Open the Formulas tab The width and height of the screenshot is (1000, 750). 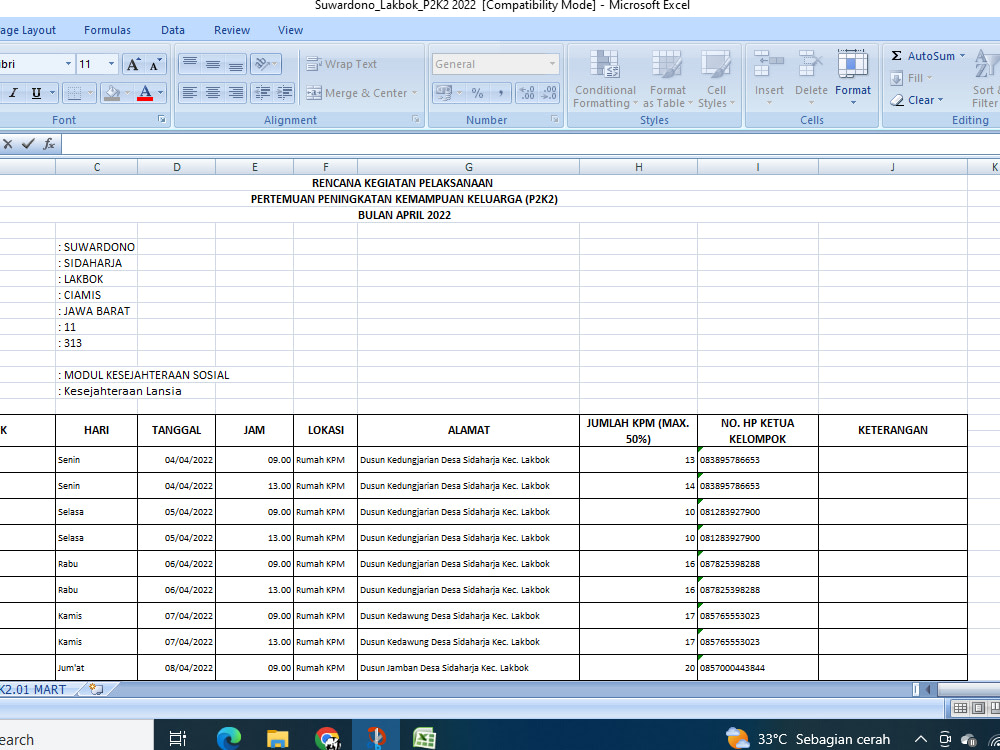click(107, 30)
